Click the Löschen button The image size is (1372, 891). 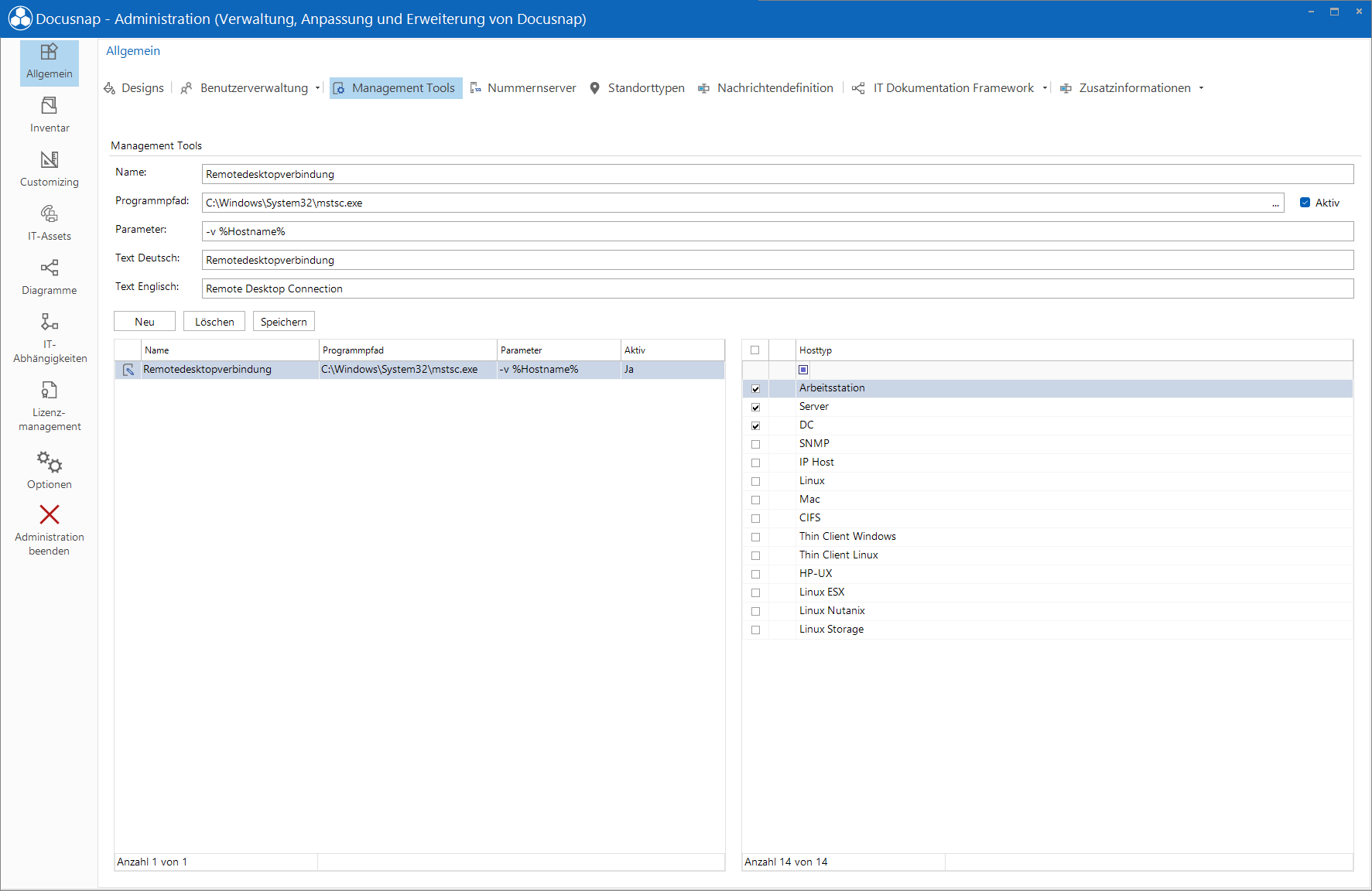point(214,322)
